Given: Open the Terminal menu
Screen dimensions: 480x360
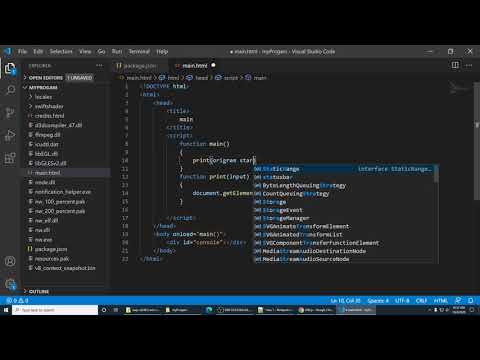Looking at the screenshot, I should (x=139, y=52).
